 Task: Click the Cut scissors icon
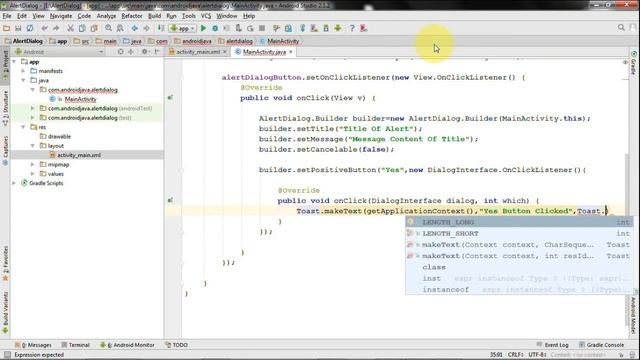(x=71, y=28)
